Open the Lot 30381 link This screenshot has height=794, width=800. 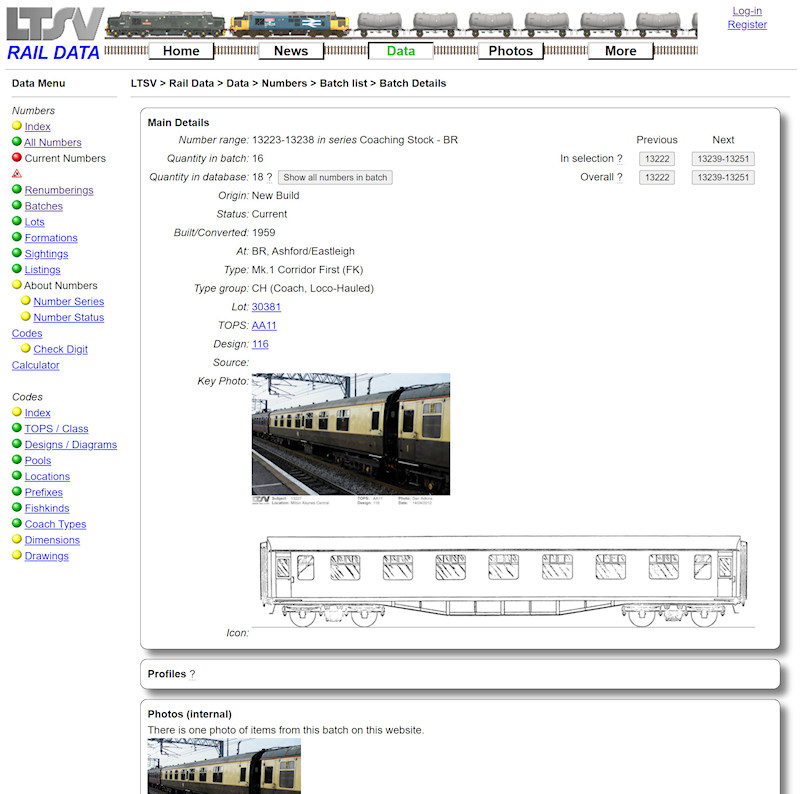(x=266, y=306)
